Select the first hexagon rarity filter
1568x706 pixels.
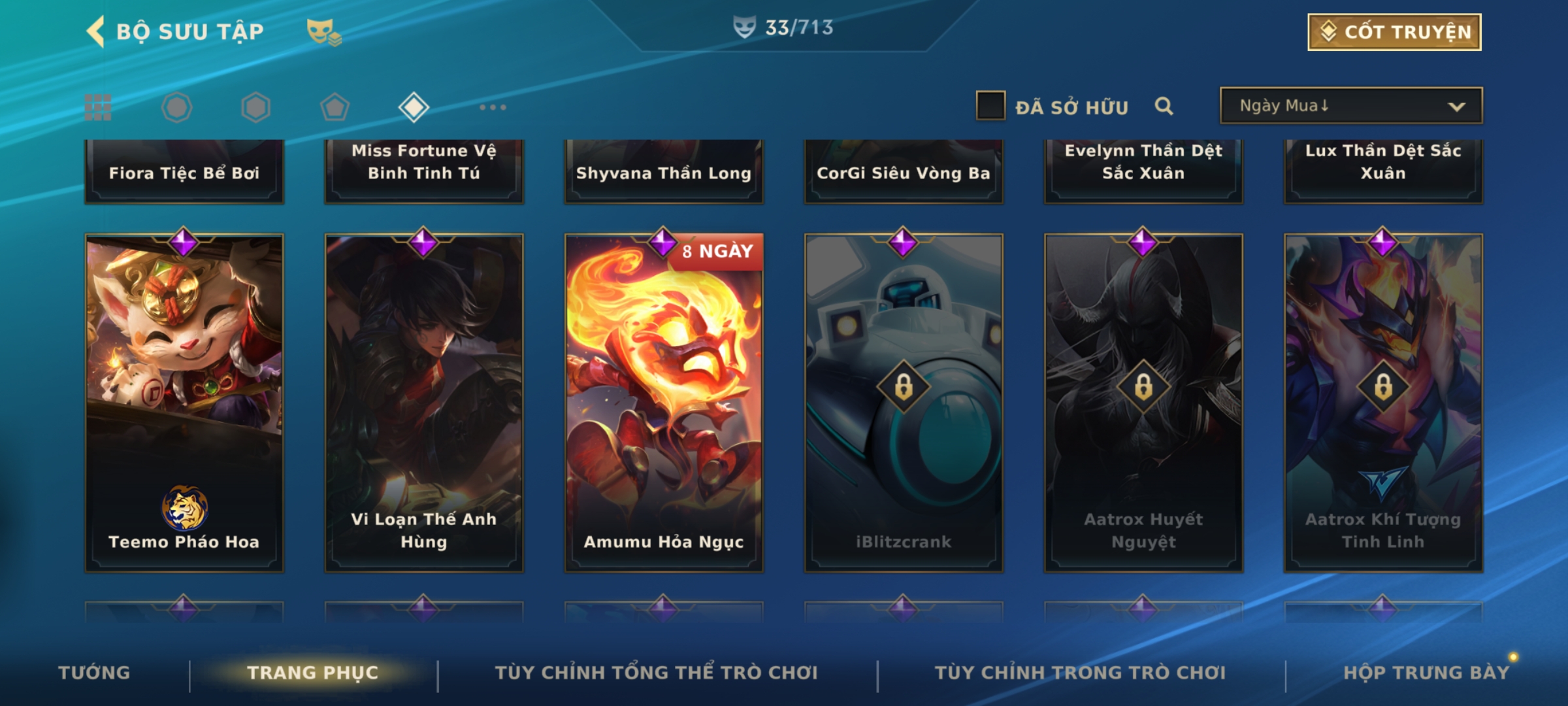176,107
